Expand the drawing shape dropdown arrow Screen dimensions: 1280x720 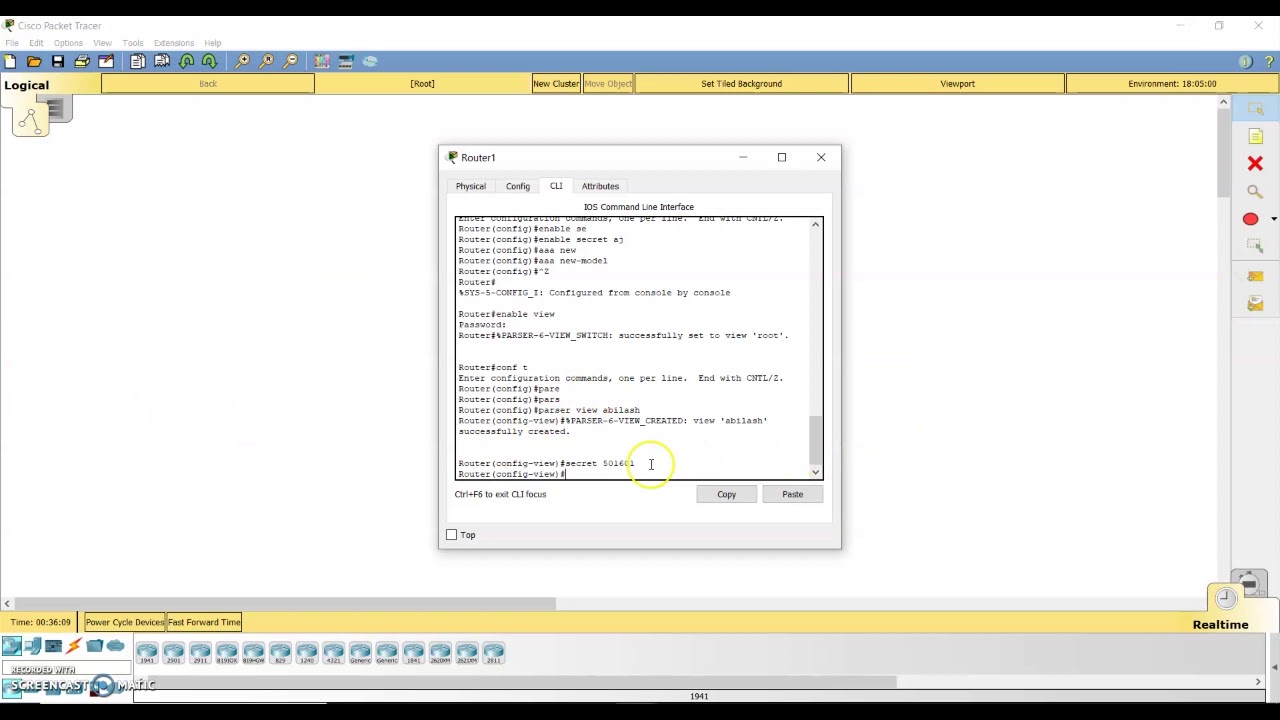[1273, 219]
